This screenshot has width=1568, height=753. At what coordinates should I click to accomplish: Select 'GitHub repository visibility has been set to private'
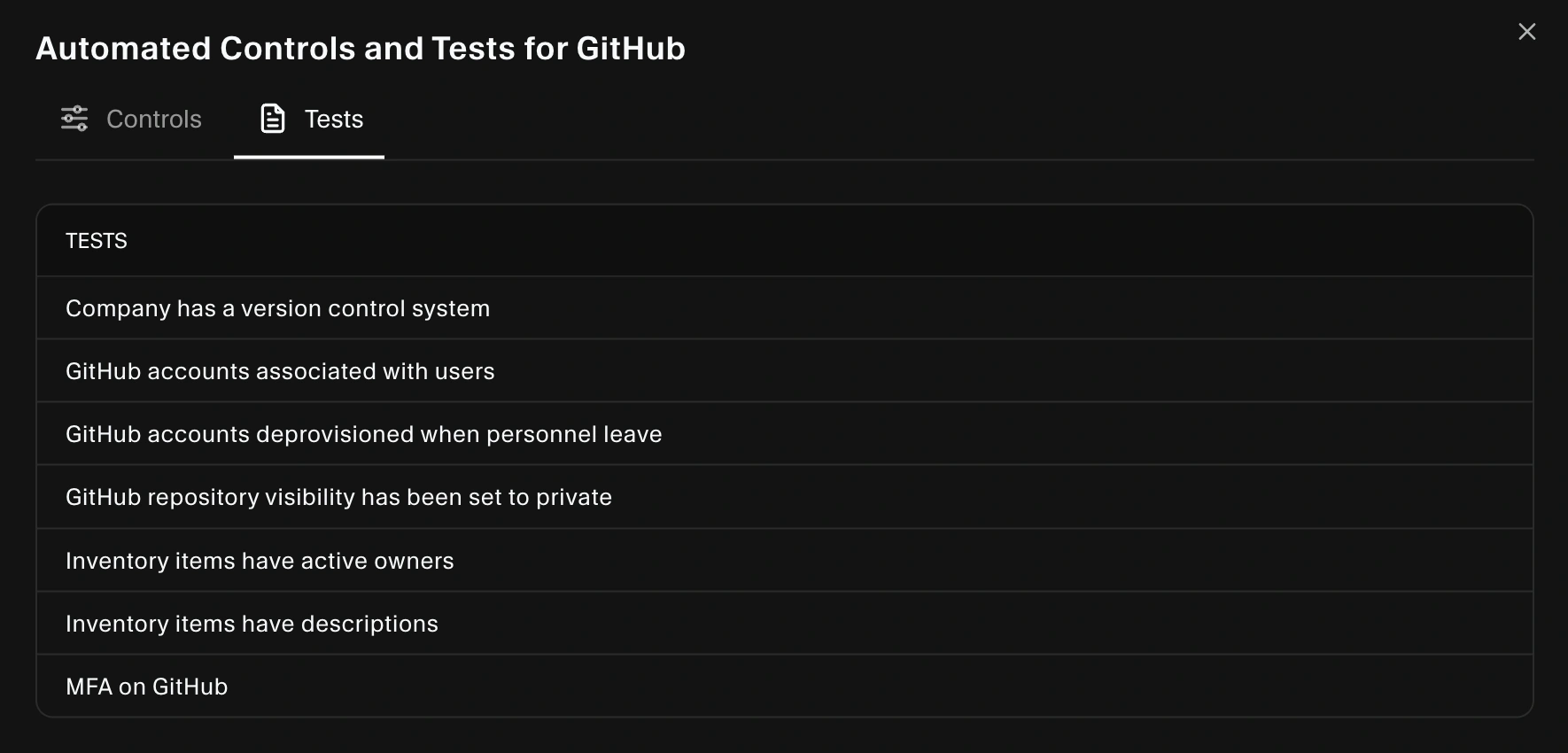[338, 497]
